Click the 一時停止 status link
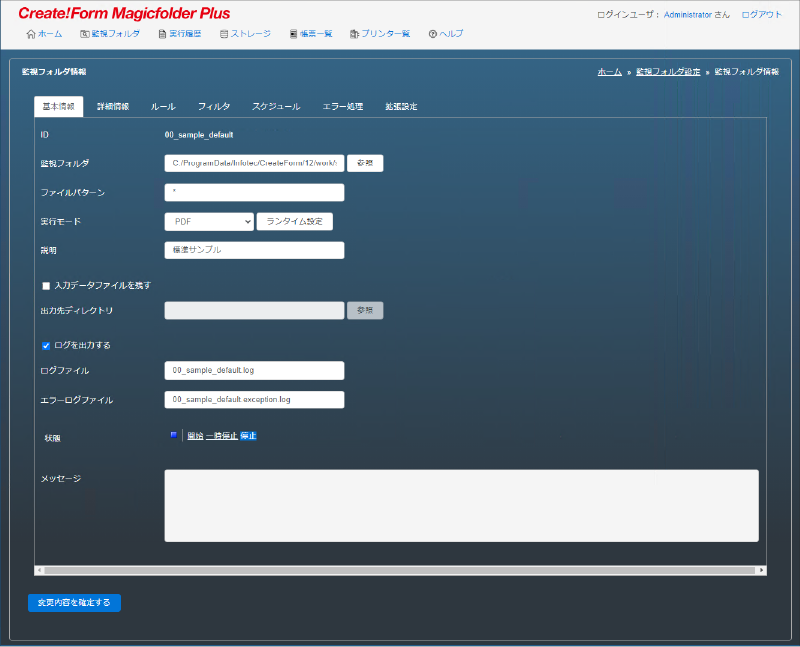 (x=222, y=436)
